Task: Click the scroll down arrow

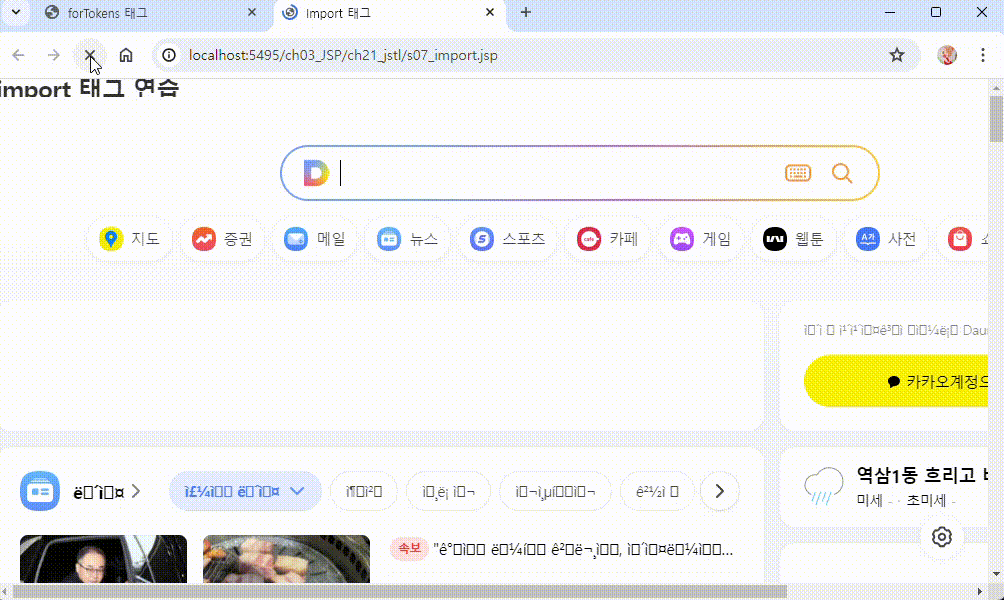Action: (996, 574)
